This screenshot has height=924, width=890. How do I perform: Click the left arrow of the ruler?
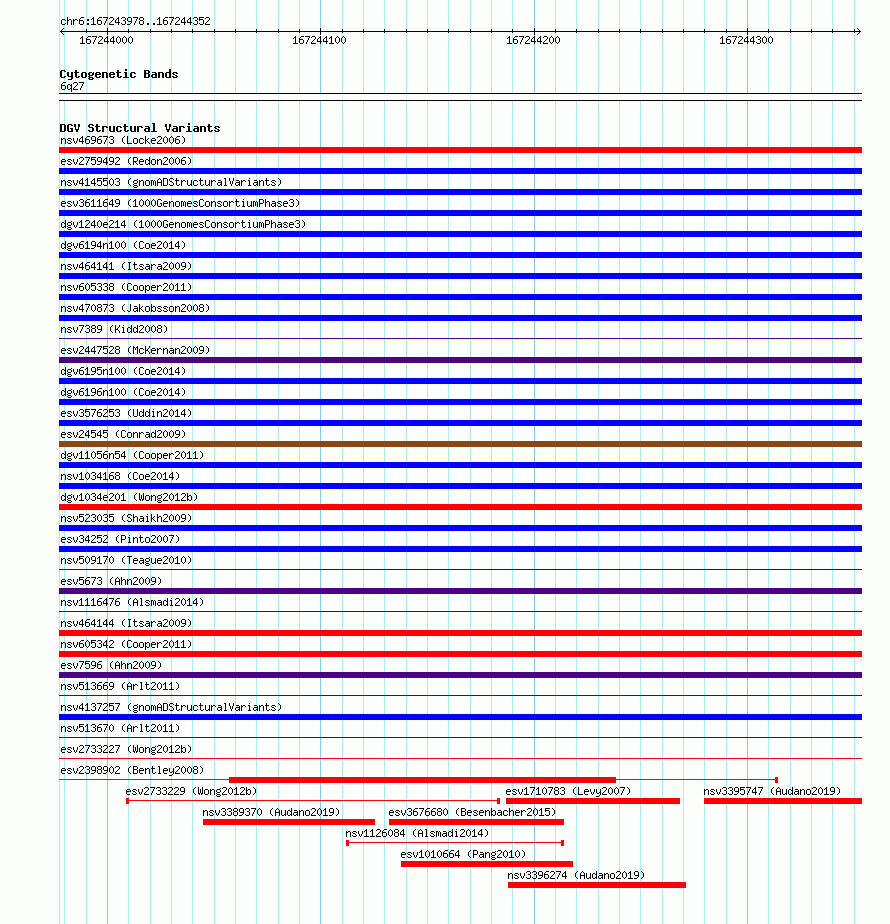tap(62, 31)
